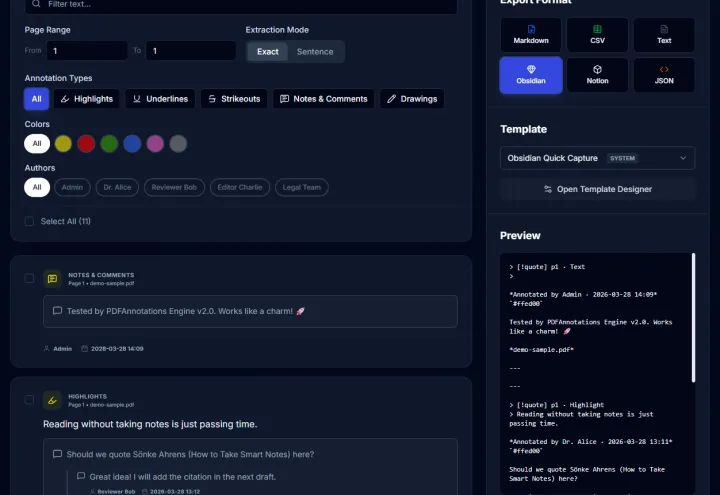Filter authors by Dr. Alice
The width and height of the screenshot is (720, 495).
[x=117, y=187]
